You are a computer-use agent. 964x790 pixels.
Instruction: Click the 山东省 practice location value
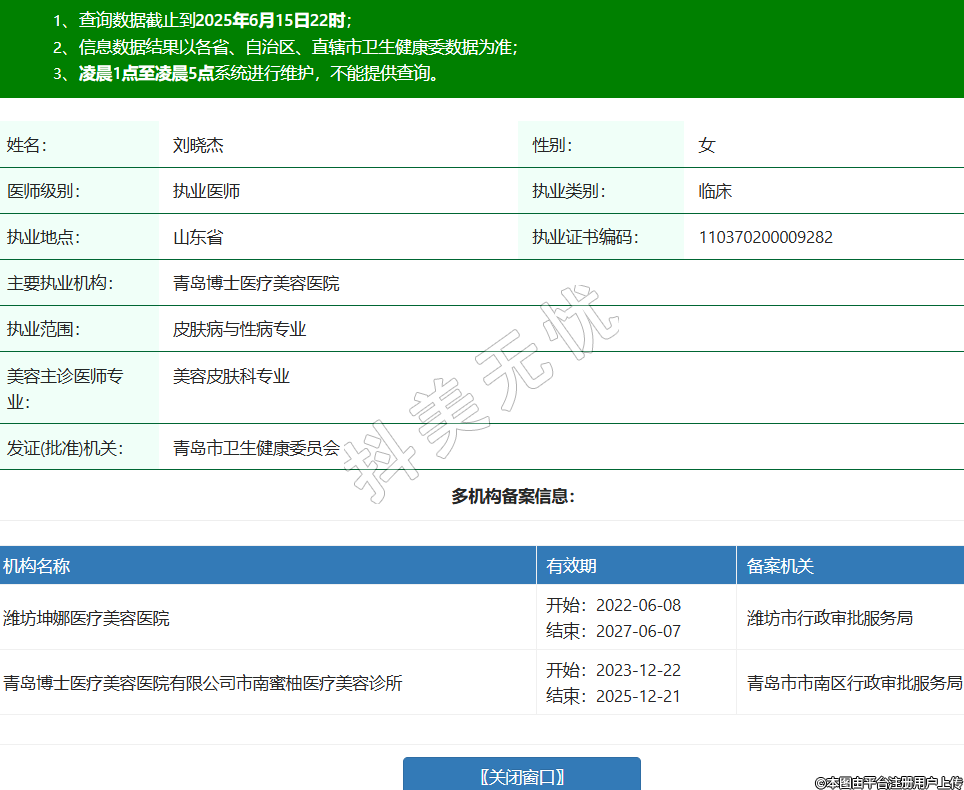tap(198, 237)
